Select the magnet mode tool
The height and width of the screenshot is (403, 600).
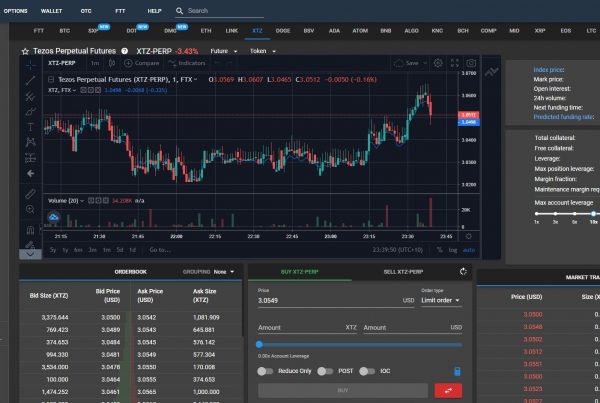point(31,230)
